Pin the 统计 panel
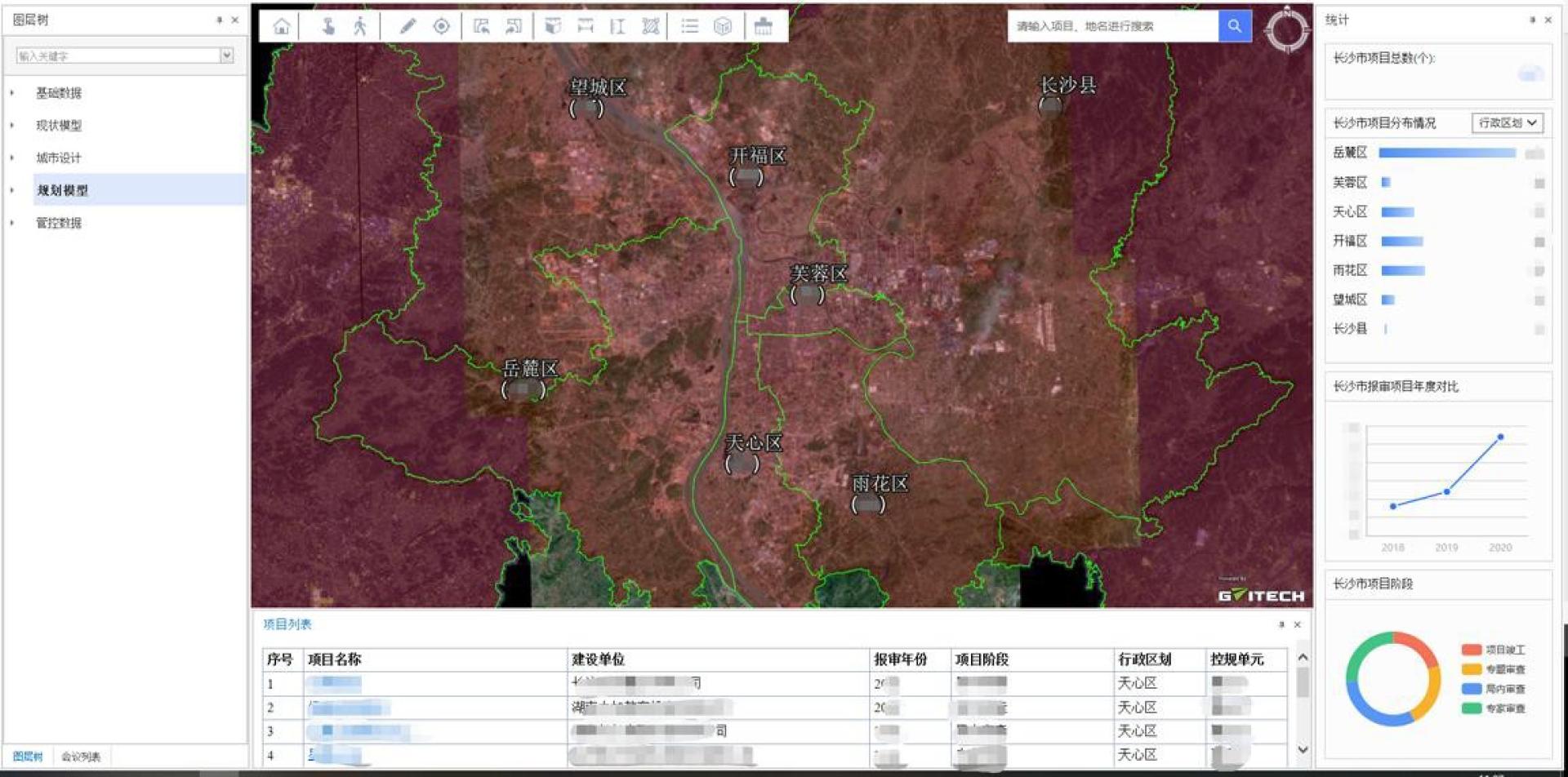 pos(1532,20)
